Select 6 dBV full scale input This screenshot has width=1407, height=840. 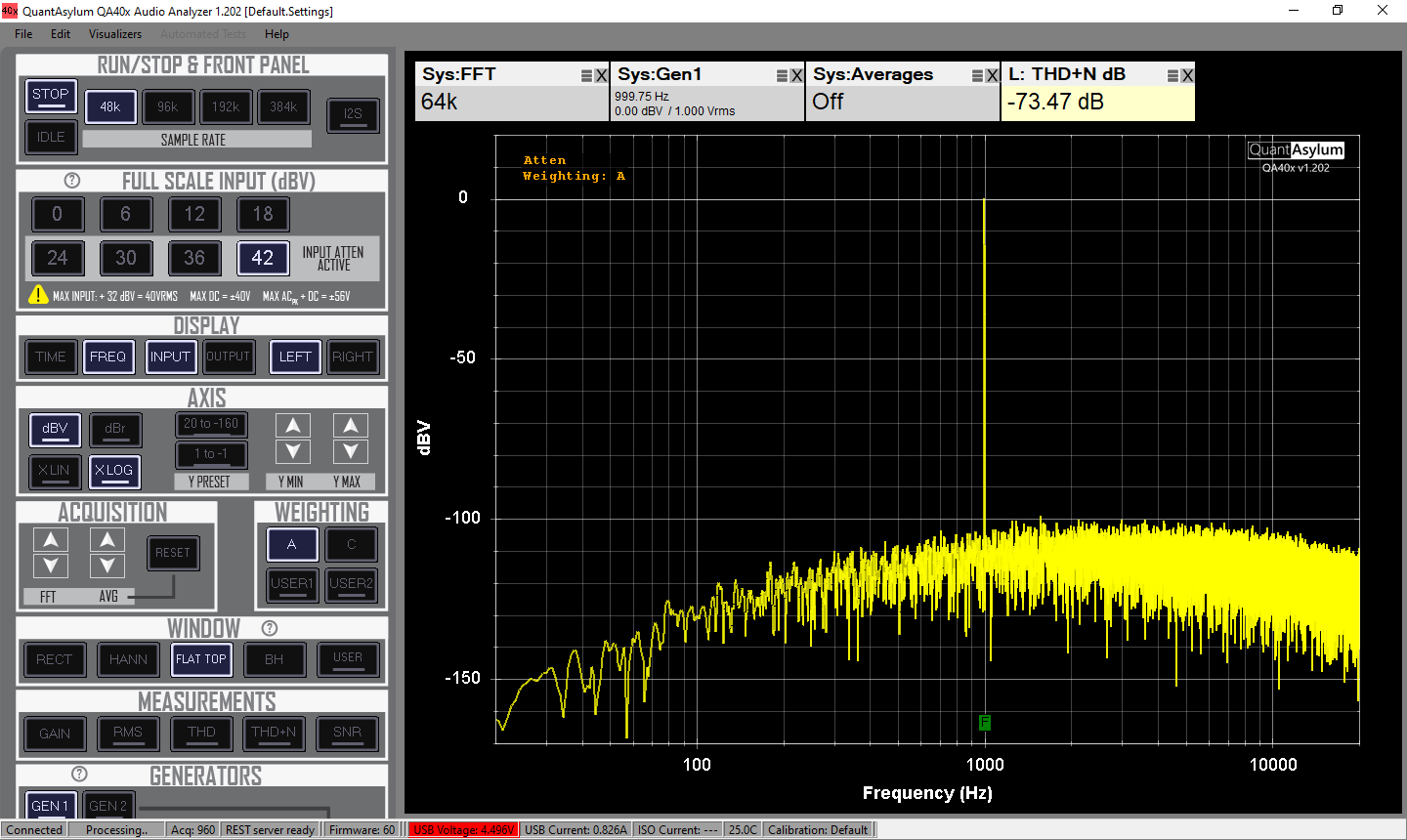[x=126, y=214]
